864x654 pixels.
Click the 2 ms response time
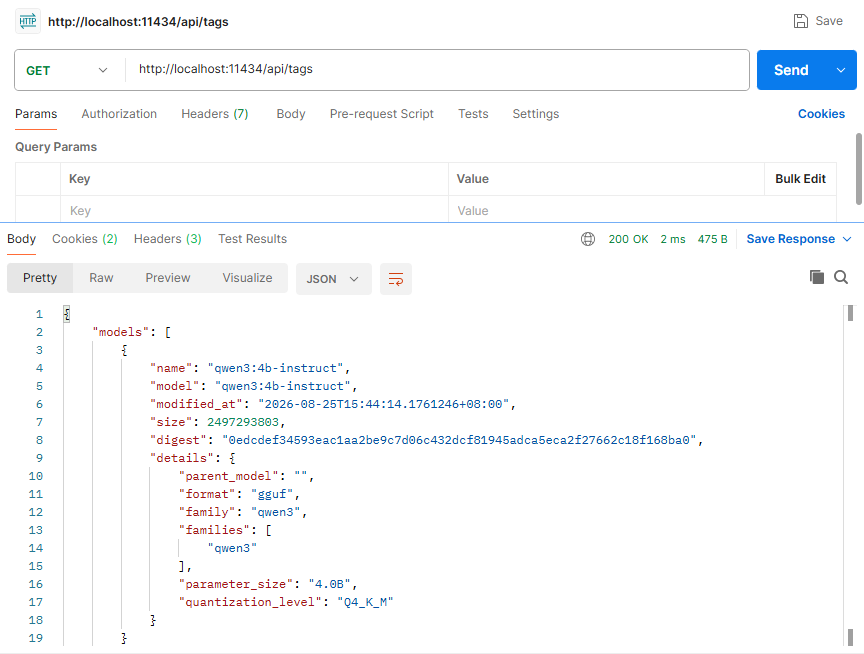click(x=673, y=239)
